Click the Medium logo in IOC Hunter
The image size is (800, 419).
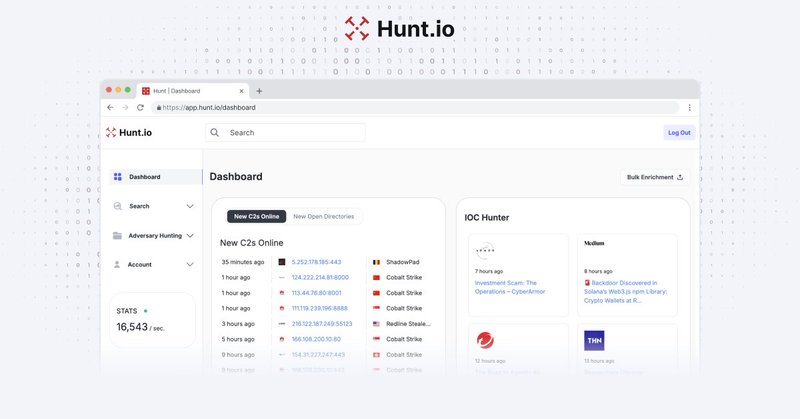click(x=594, y=243)
